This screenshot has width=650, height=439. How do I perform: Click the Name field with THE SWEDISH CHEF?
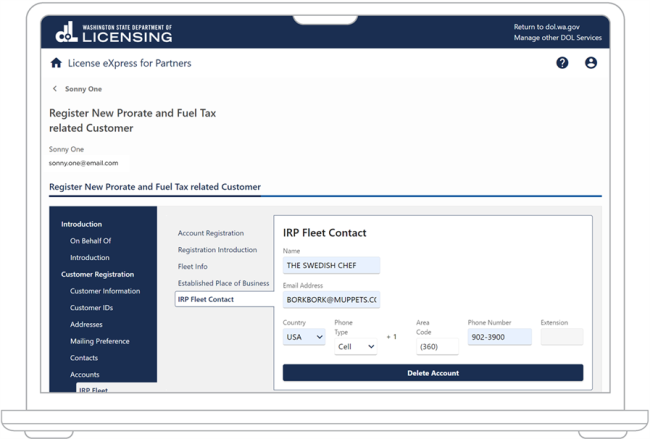(331, 266)
